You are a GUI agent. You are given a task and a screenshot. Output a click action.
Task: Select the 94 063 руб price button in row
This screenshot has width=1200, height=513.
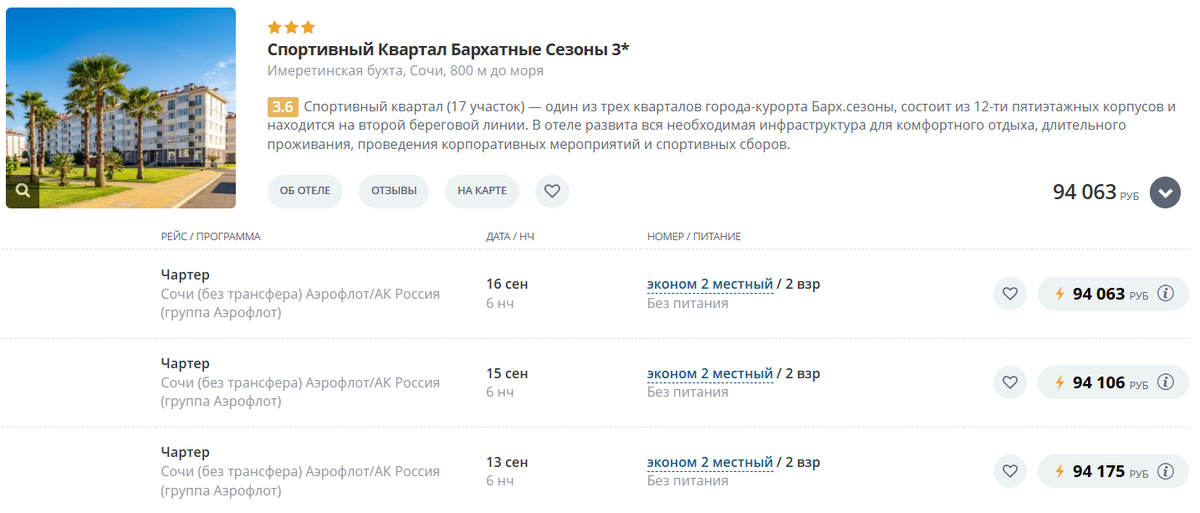coord(1113,294)
